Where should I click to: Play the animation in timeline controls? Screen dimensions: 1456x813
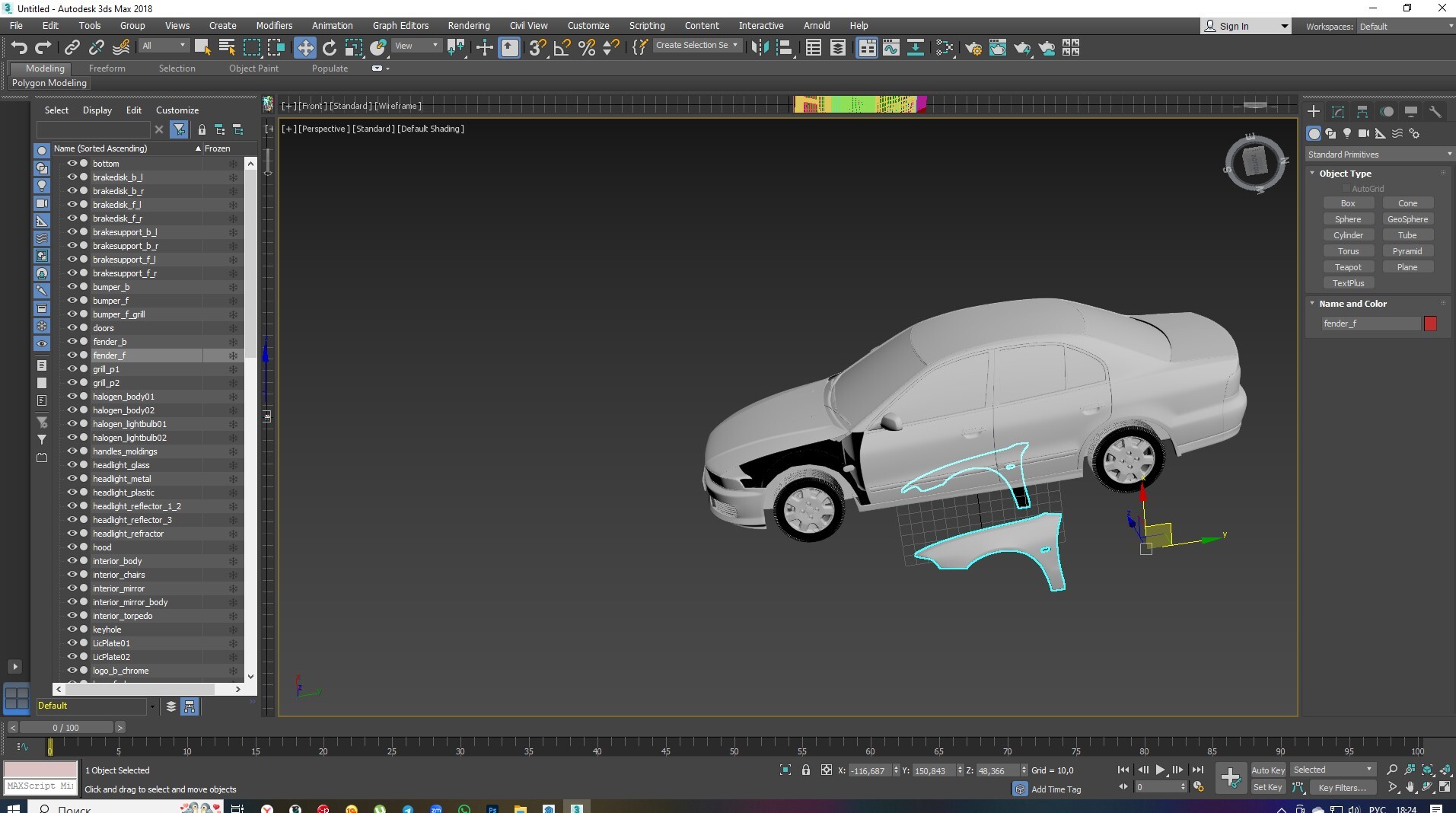pyautogui.click(x=1160, y=770)
